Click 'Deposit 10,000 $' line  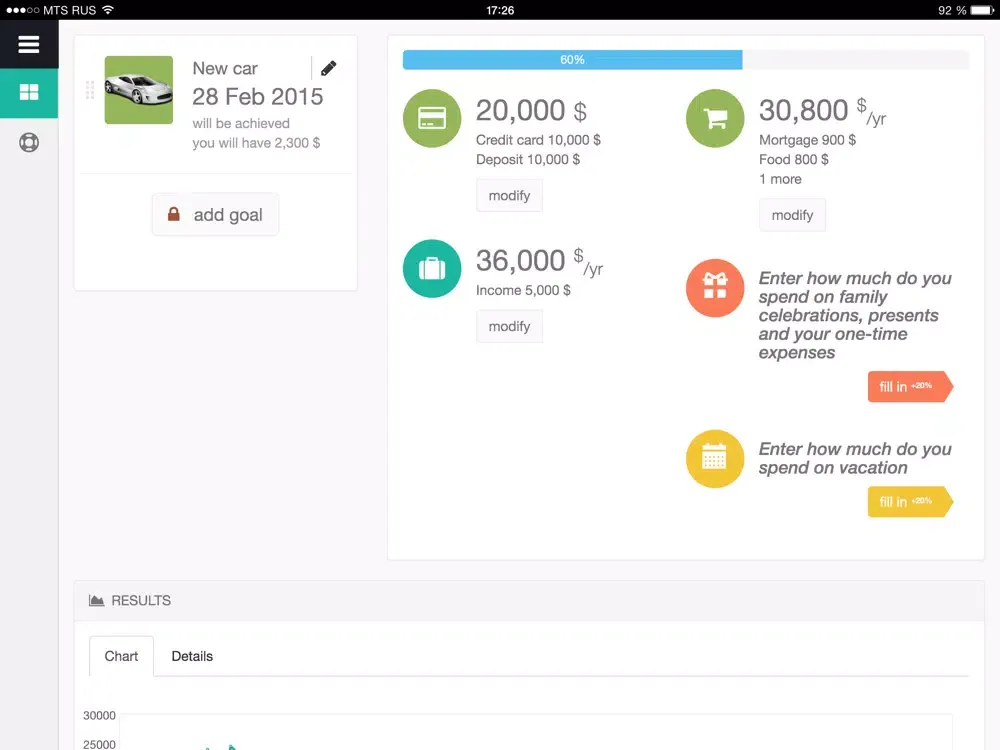click(528, 159)
